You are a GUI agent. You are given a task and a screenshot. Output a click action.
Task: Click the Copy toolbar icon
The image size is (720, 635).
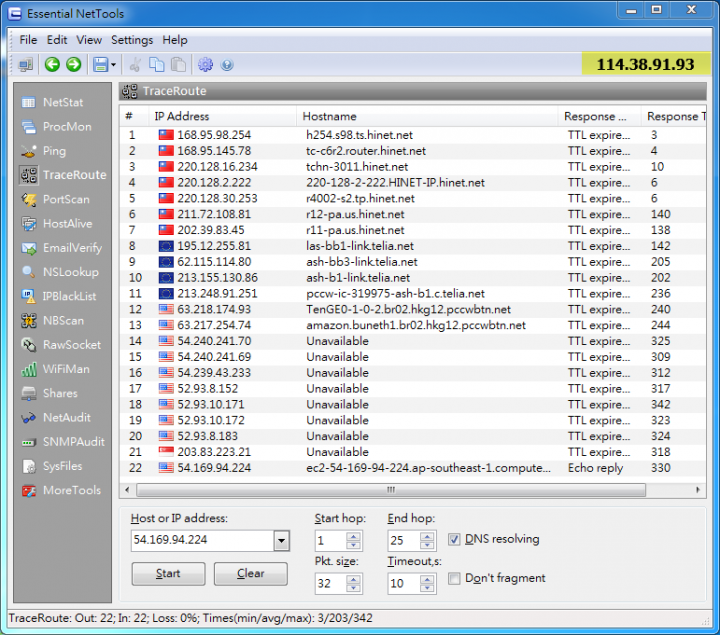(x=157, y=65)
